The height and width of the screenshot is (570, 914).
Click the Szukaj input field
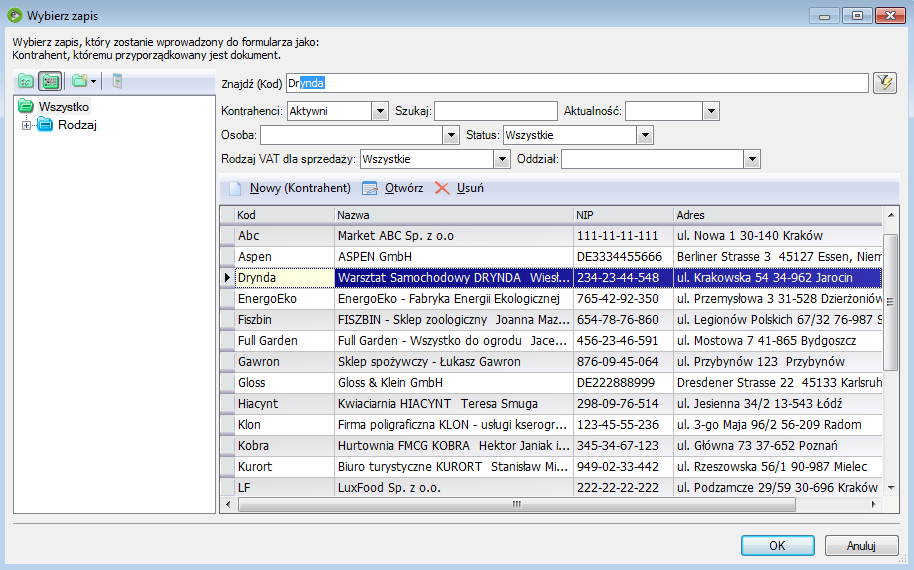click(x=495, y=111)
